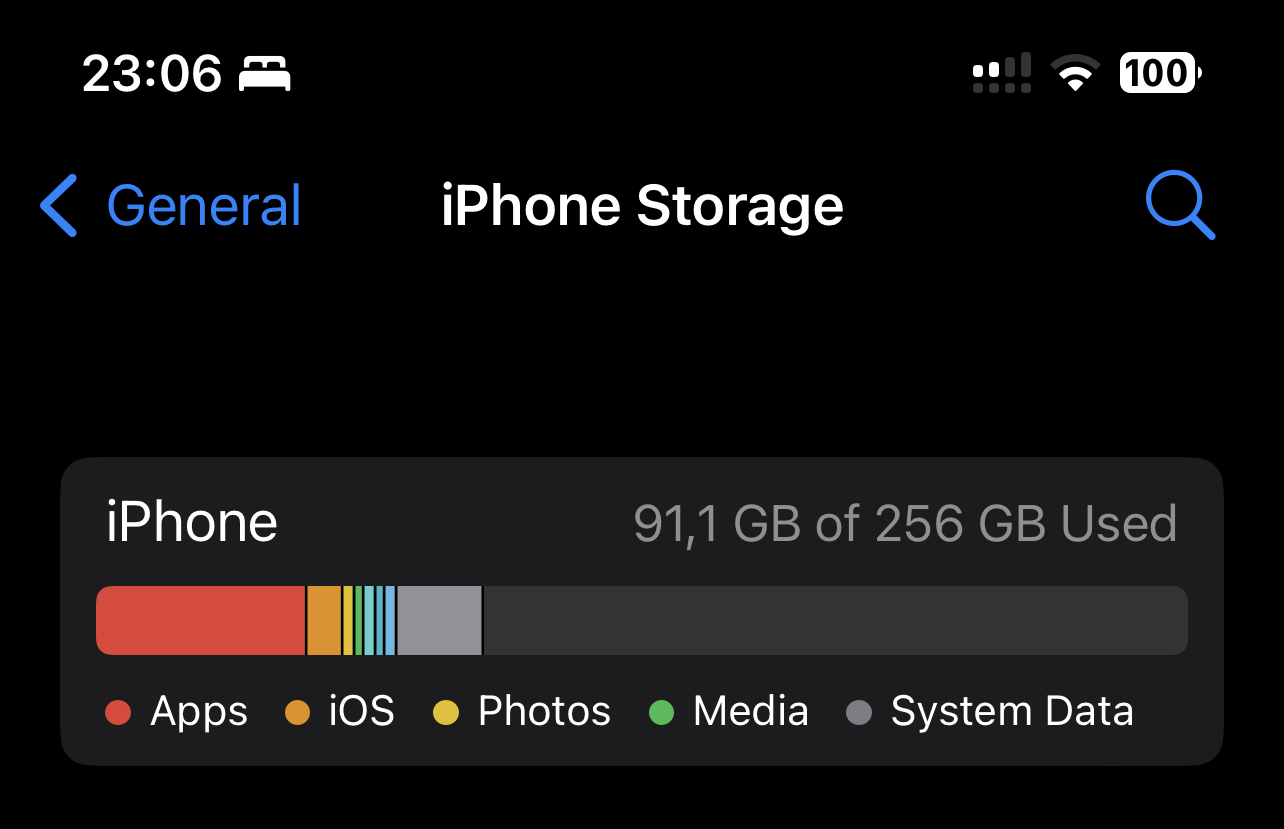
Task: Tap the yellow Photos legend dot
Action: 445,713
